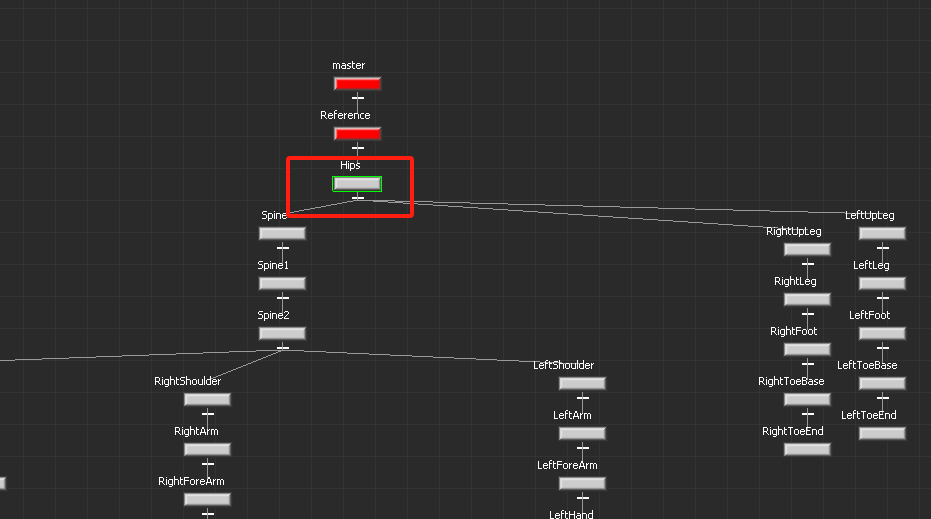Click the LeftFoot node box
The height and width of the screenshot is (519, 931).
coord(882,333)
